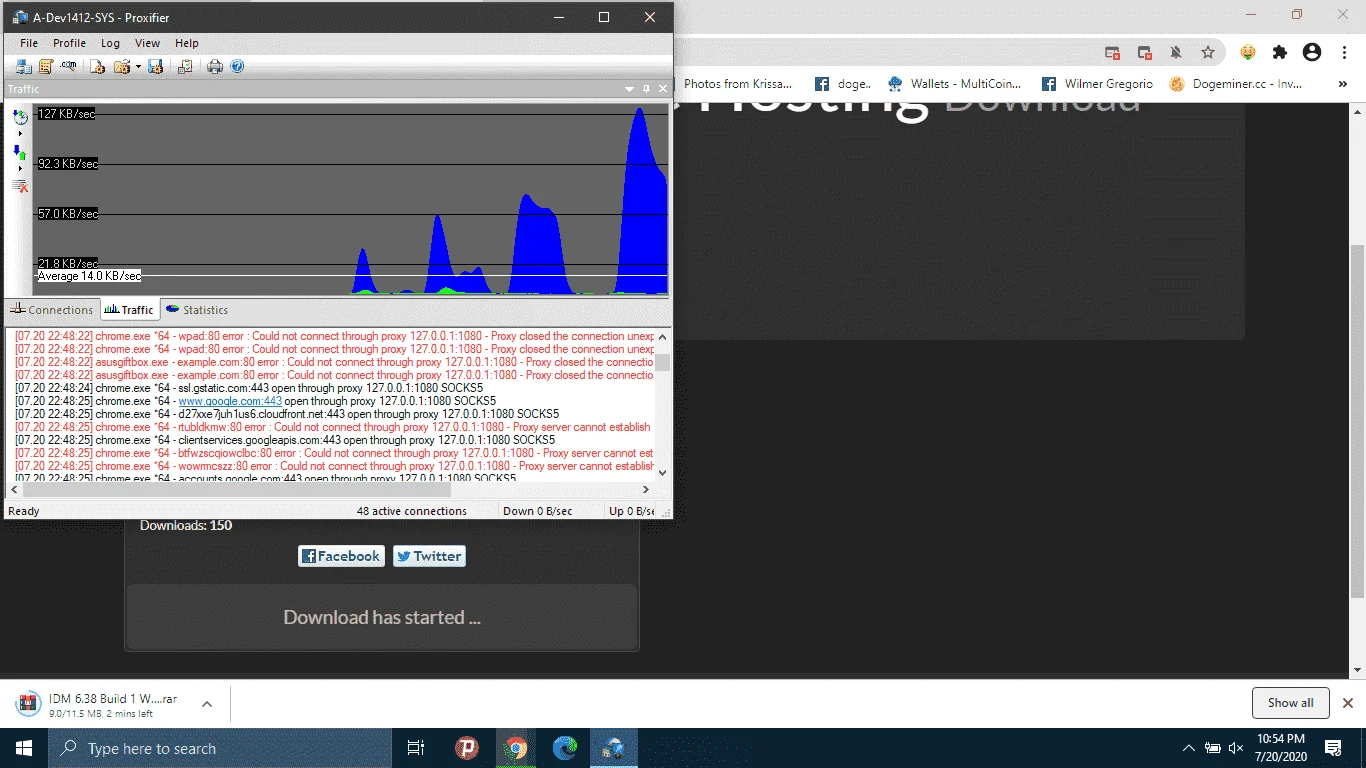Click the muted notifications bell icon
This screenshot has width=1366, height=768.
1176,52
